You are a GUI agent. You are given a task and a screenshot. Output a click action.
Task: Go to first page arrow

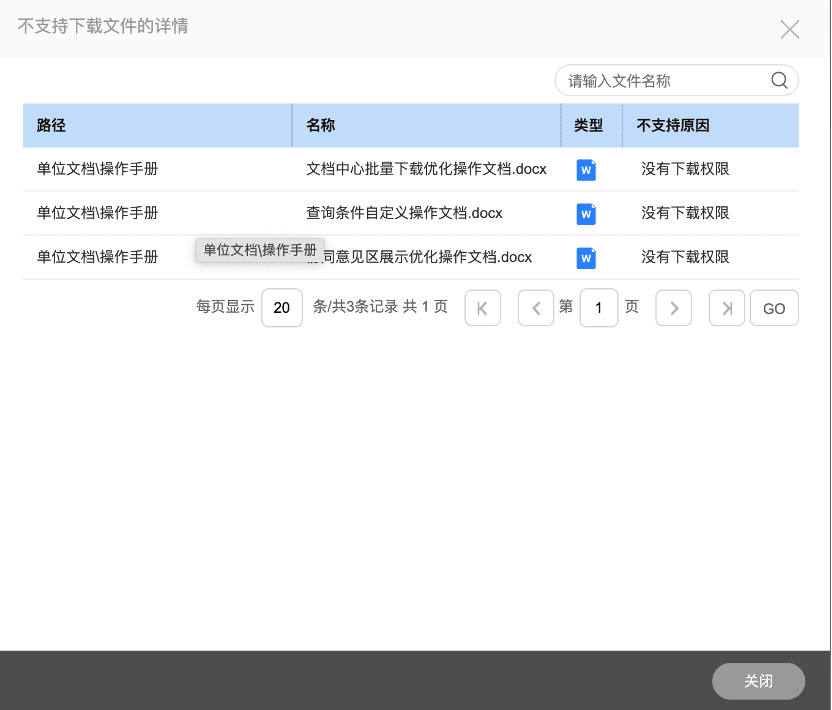(x=482, y=308)
